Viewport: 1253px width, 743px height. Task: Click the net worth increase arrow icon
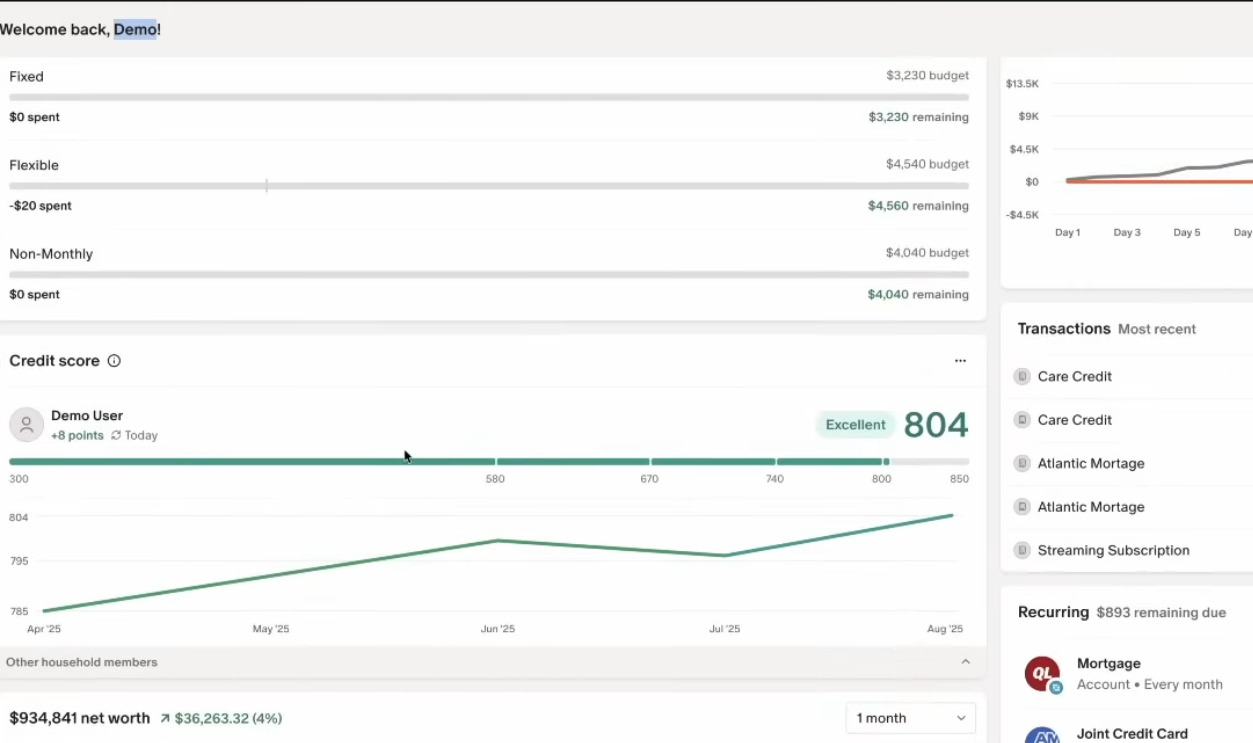click(165, 719)
